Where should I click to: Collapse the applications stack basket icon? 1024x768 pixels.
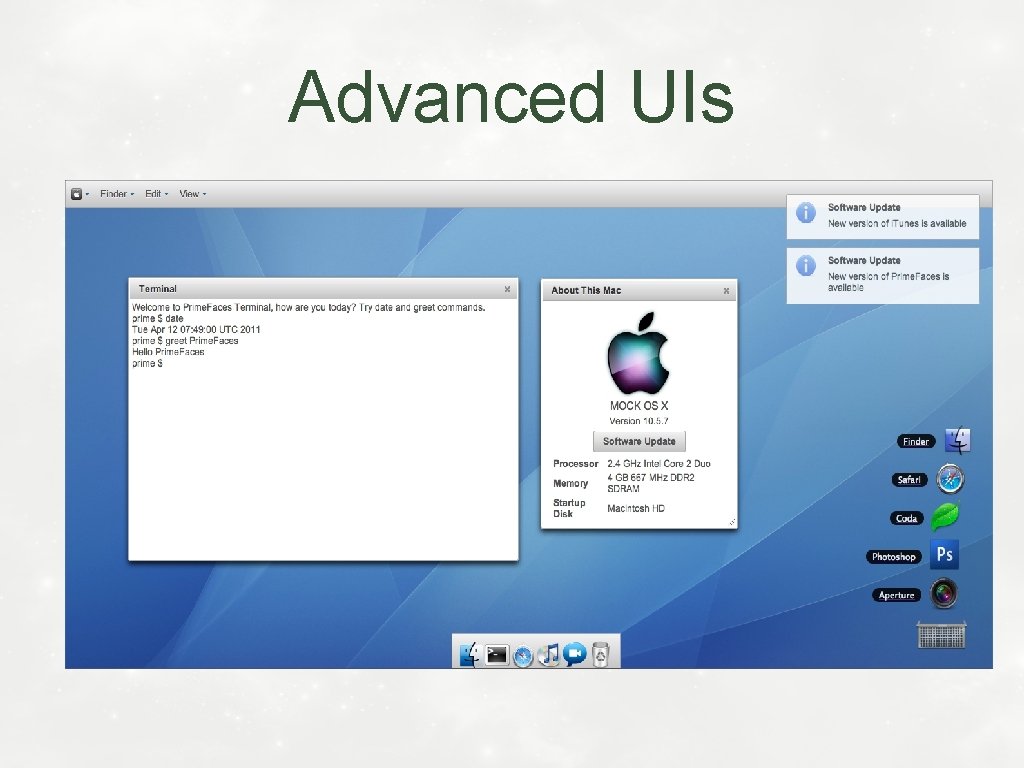click(x=941, y=634)
